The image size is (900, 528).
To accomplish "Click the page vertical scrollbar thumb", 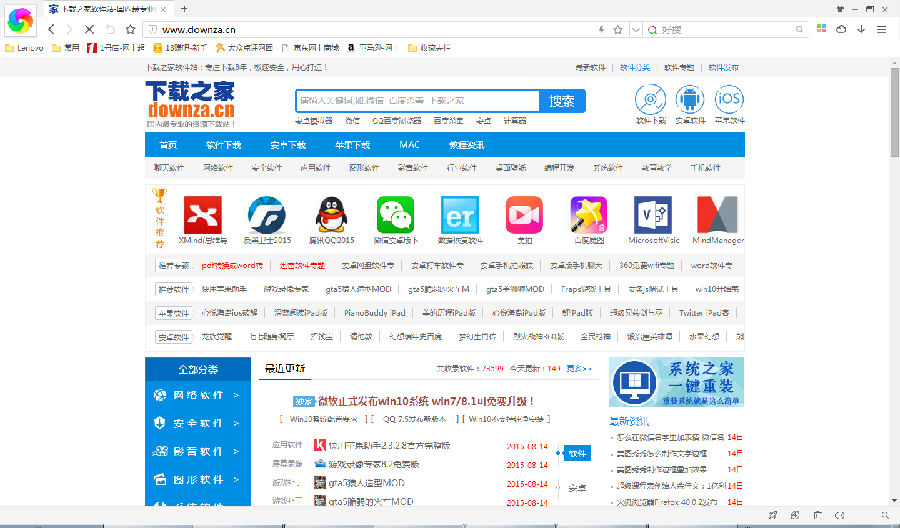I will [x=894, y=113].
